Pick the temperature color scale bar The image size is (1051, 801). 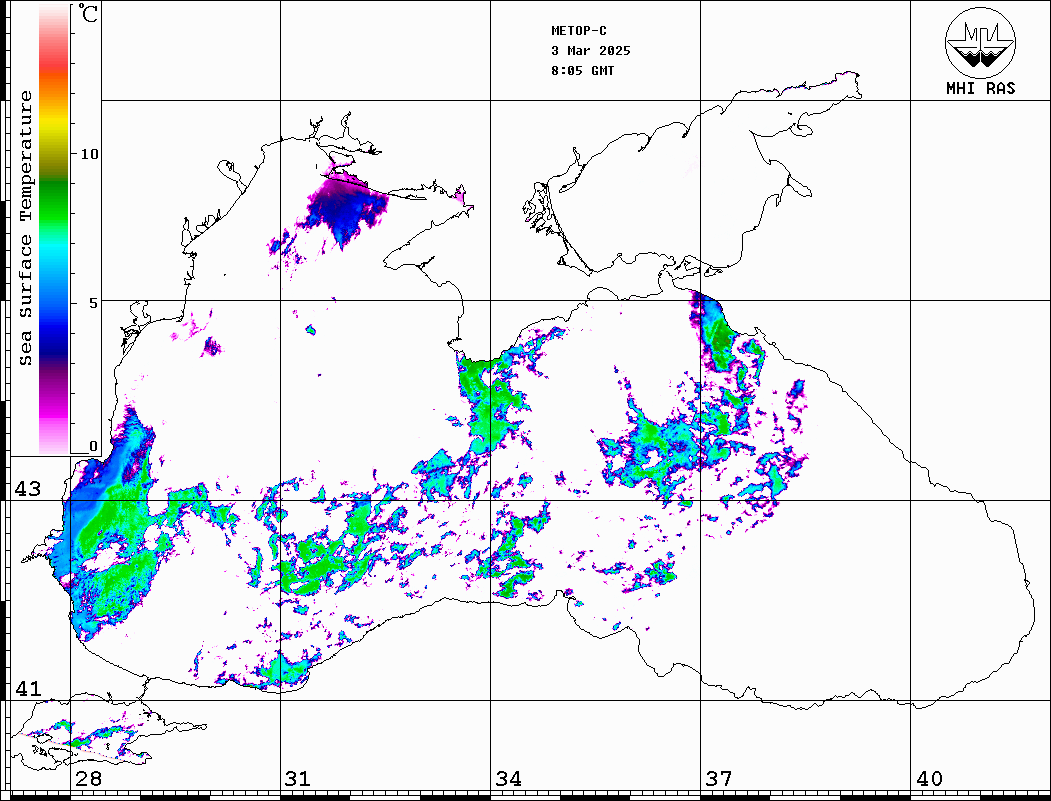pos(54,229)
